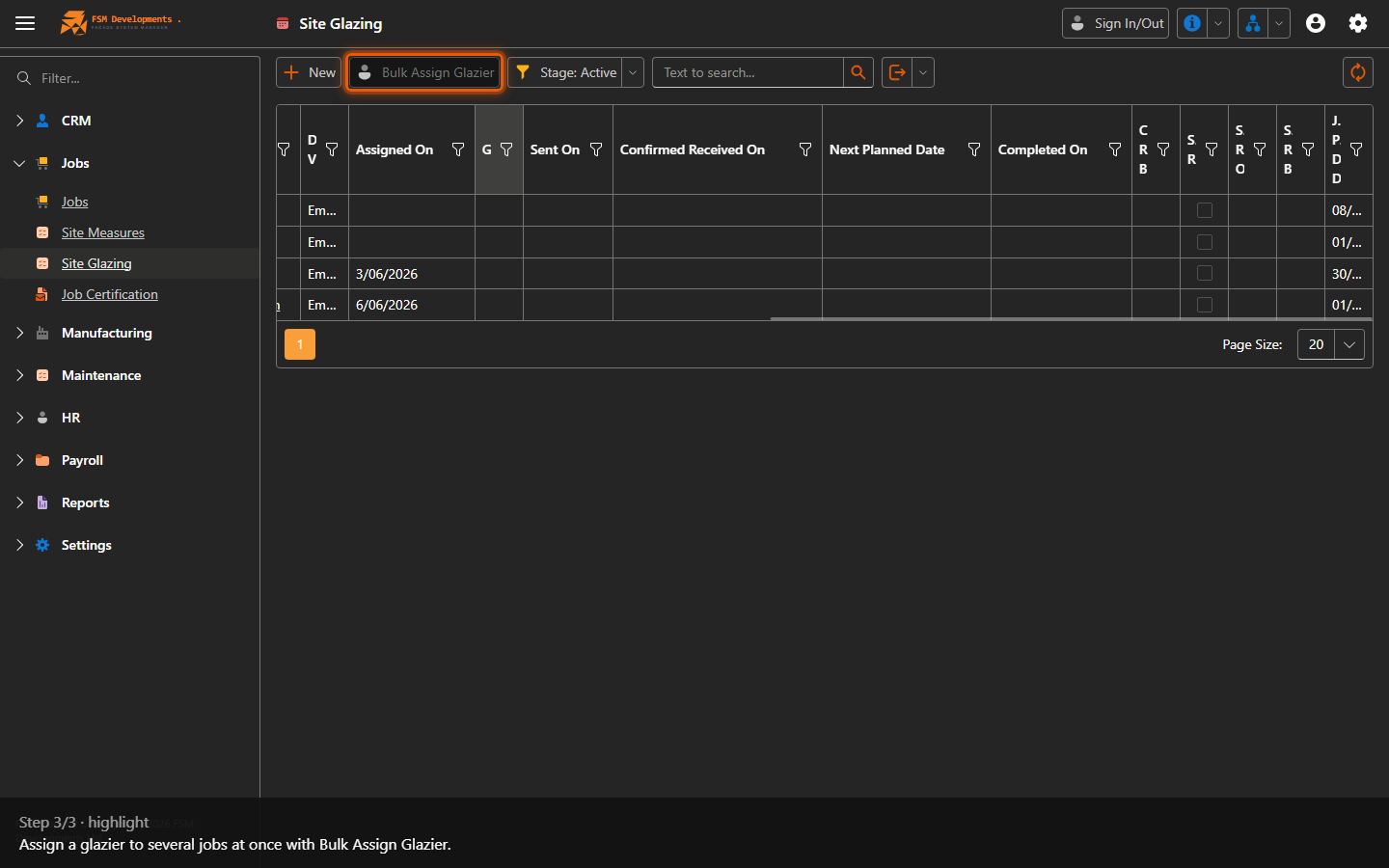Open the settings gear in header
The width and height of the screenshot is (1389, 868).
[x=1358, y=23]
